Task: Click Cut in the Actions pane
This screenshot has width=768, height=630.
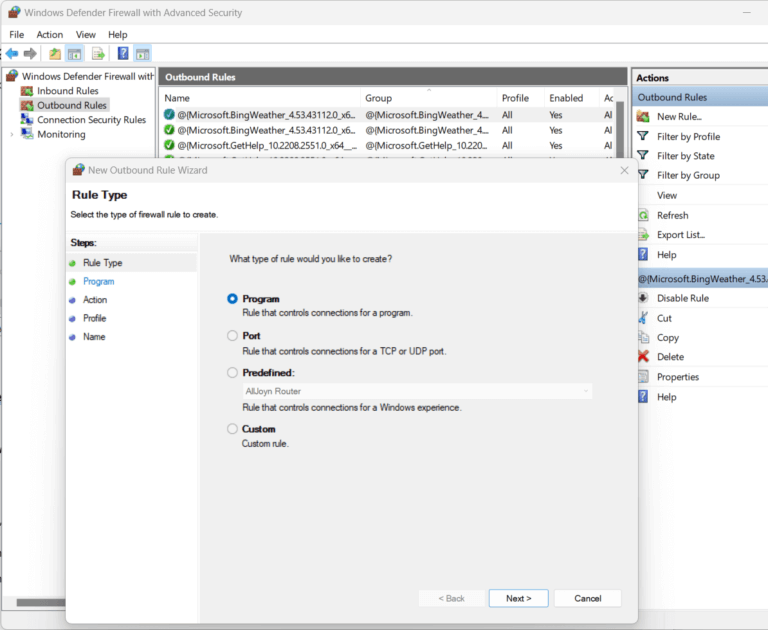Action: coord(664,318)
